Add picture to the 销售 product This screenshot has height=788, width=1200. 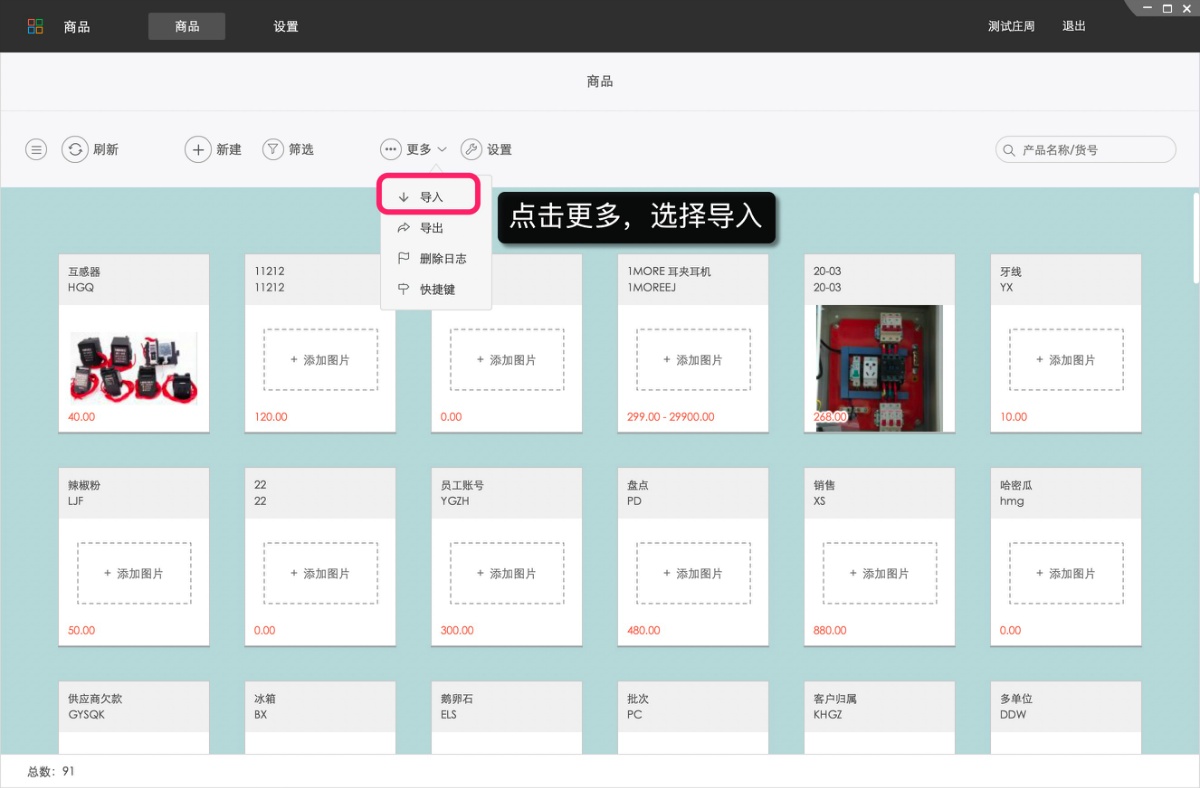[880, 573]
